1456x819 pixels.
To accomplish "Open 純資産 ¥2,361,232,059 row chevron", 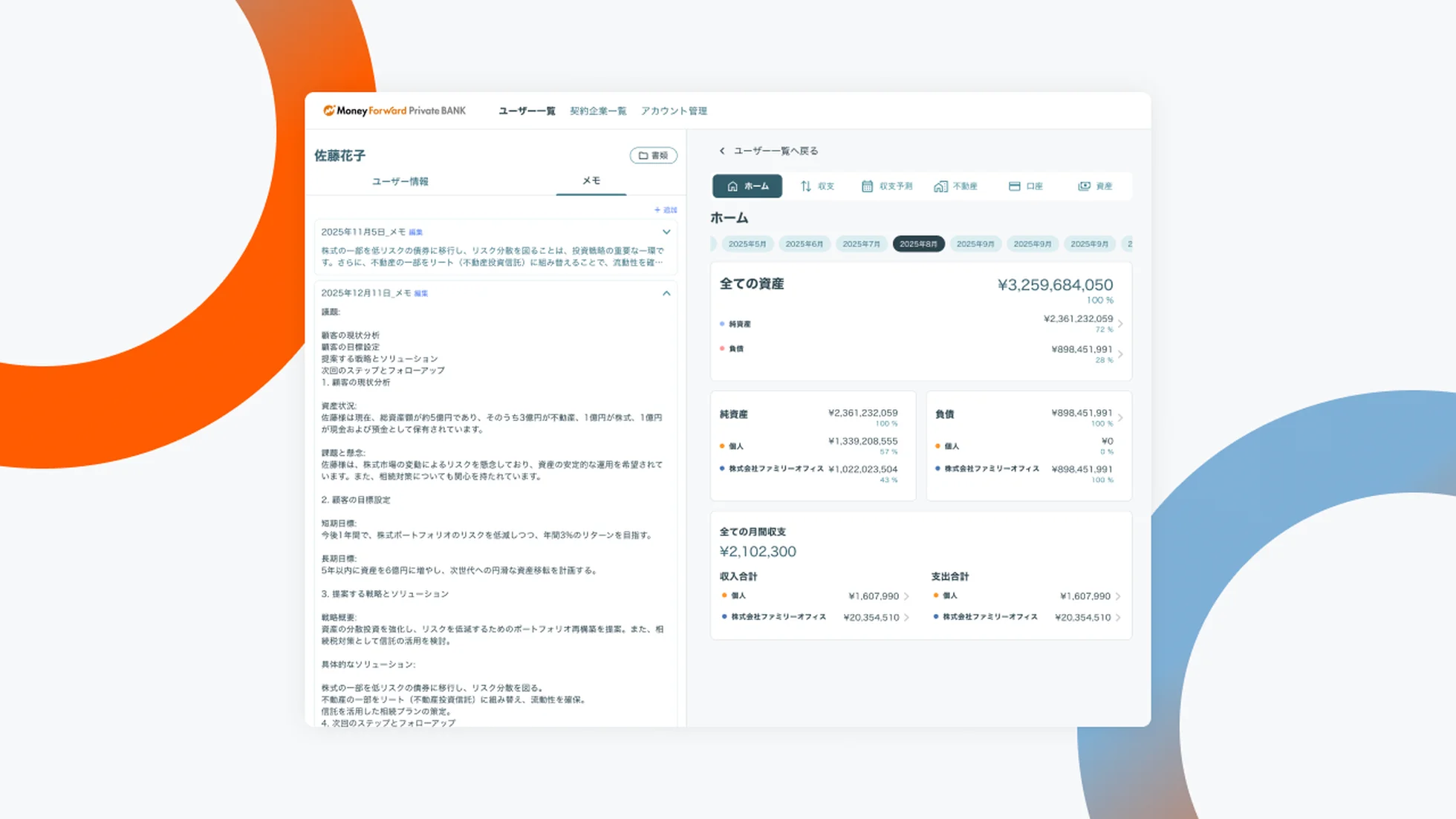I will pyautogui.click(x=1120, y=324).
